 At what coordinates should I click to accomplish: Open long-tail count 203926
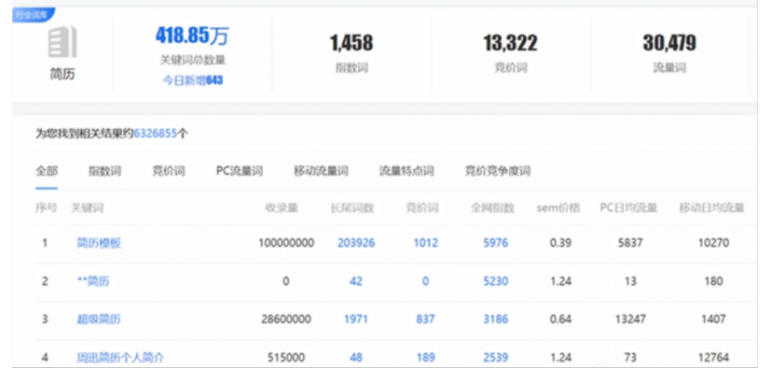356,243
